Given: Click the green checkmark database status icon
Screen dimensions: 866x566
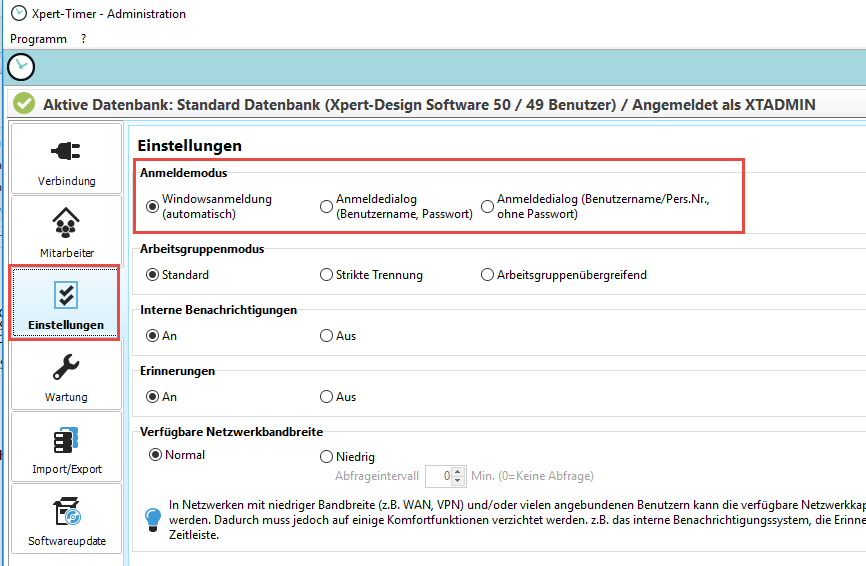Looking at the screenshot, I should [24, 104].
